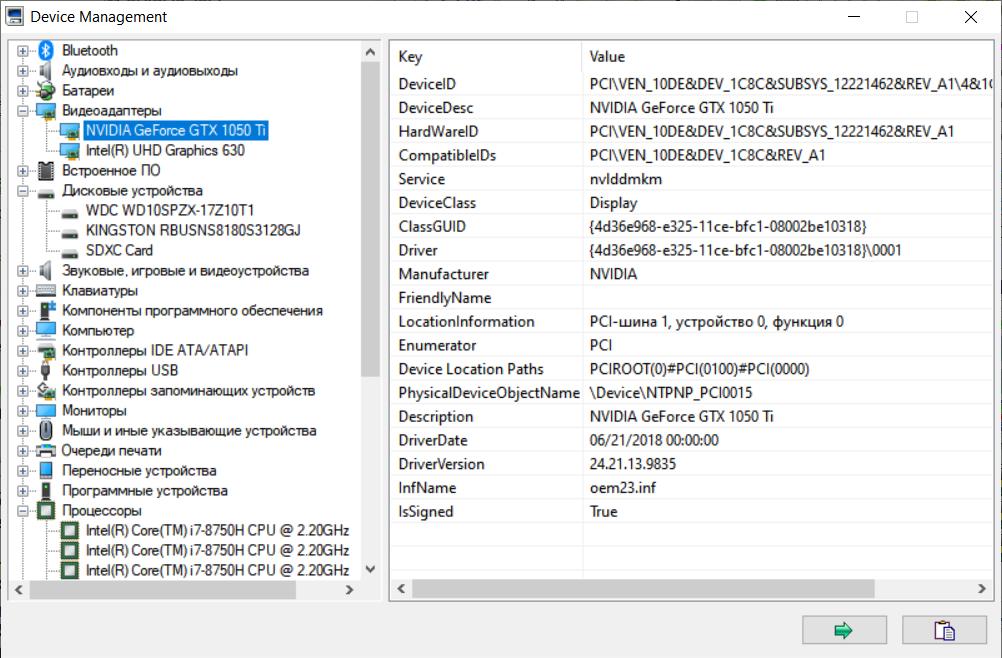Collapse the Процессоры node

click(23, 511)
